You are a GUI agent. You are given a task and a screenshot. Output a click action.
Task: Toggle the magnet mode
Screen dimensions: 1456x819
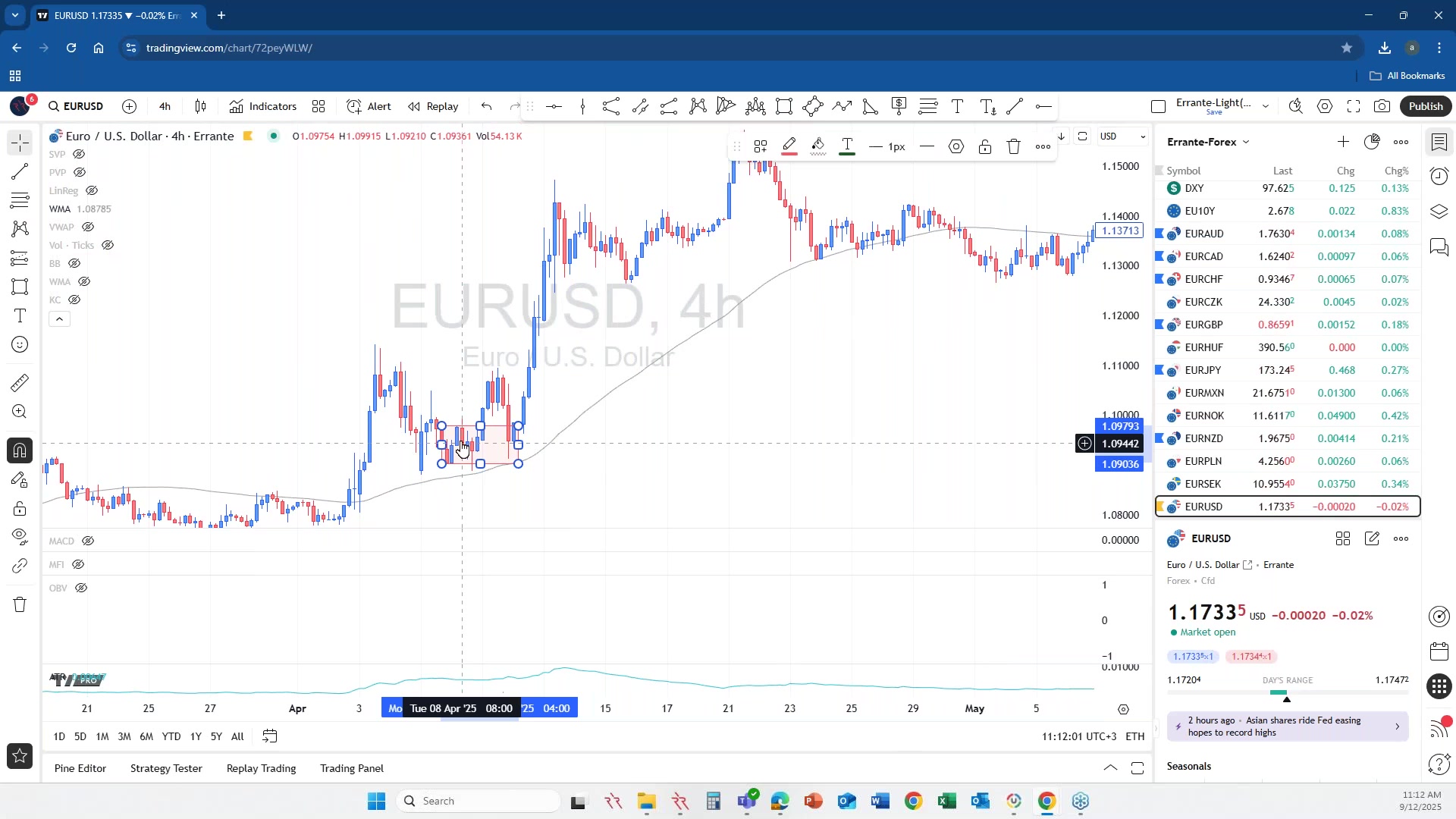click(20, 450)
